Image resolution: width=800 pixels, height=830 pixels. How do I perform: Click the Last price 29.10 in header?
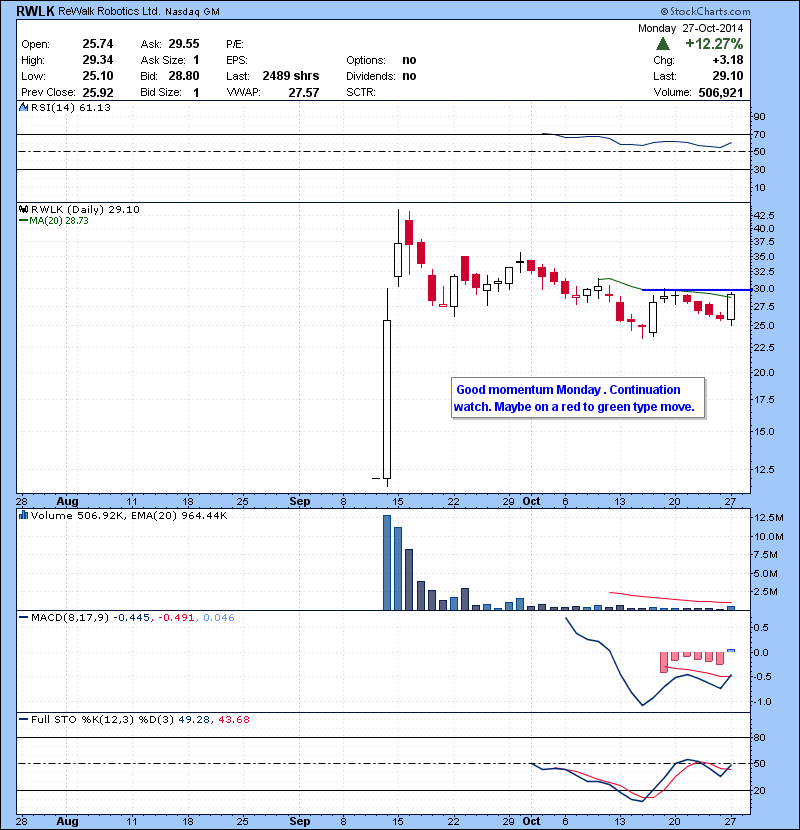click(x=728, y=76)
